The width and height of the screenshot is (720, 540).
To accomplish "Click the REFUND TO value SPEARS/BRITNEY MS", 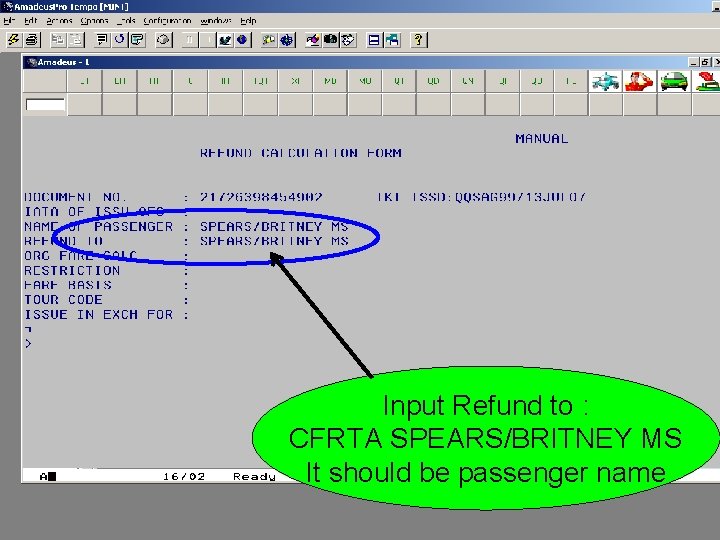I will (x=274, y=241).
